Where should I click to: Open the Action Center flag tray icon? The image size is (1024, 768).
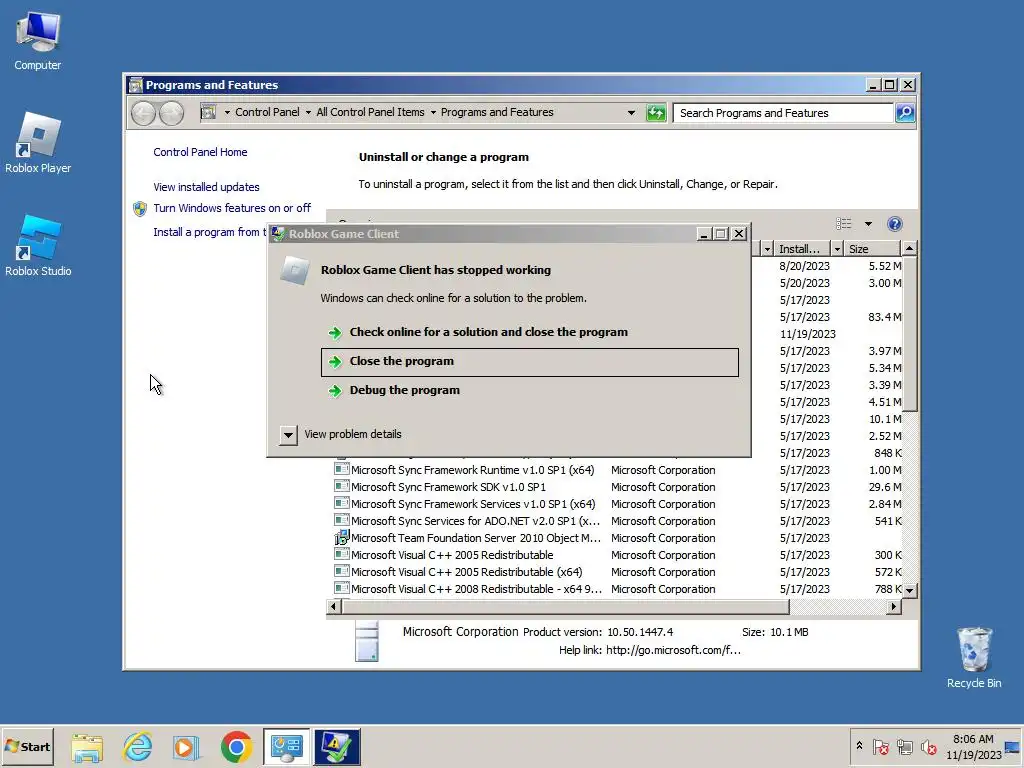pyautogui.click(x=880, y=746)
